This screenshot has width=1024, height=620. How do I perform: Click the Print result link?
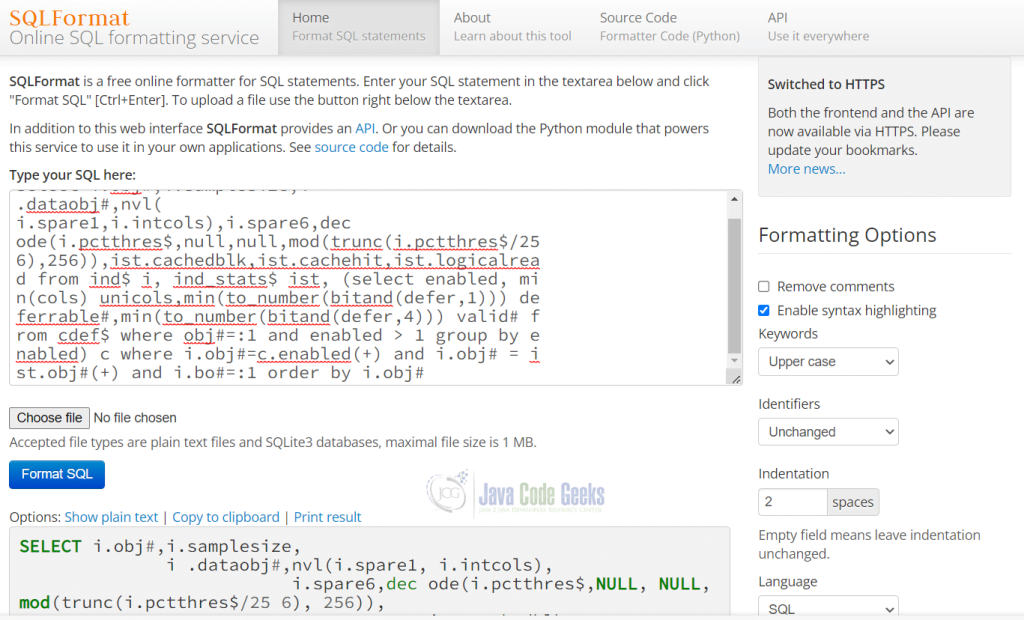(327, 517)
